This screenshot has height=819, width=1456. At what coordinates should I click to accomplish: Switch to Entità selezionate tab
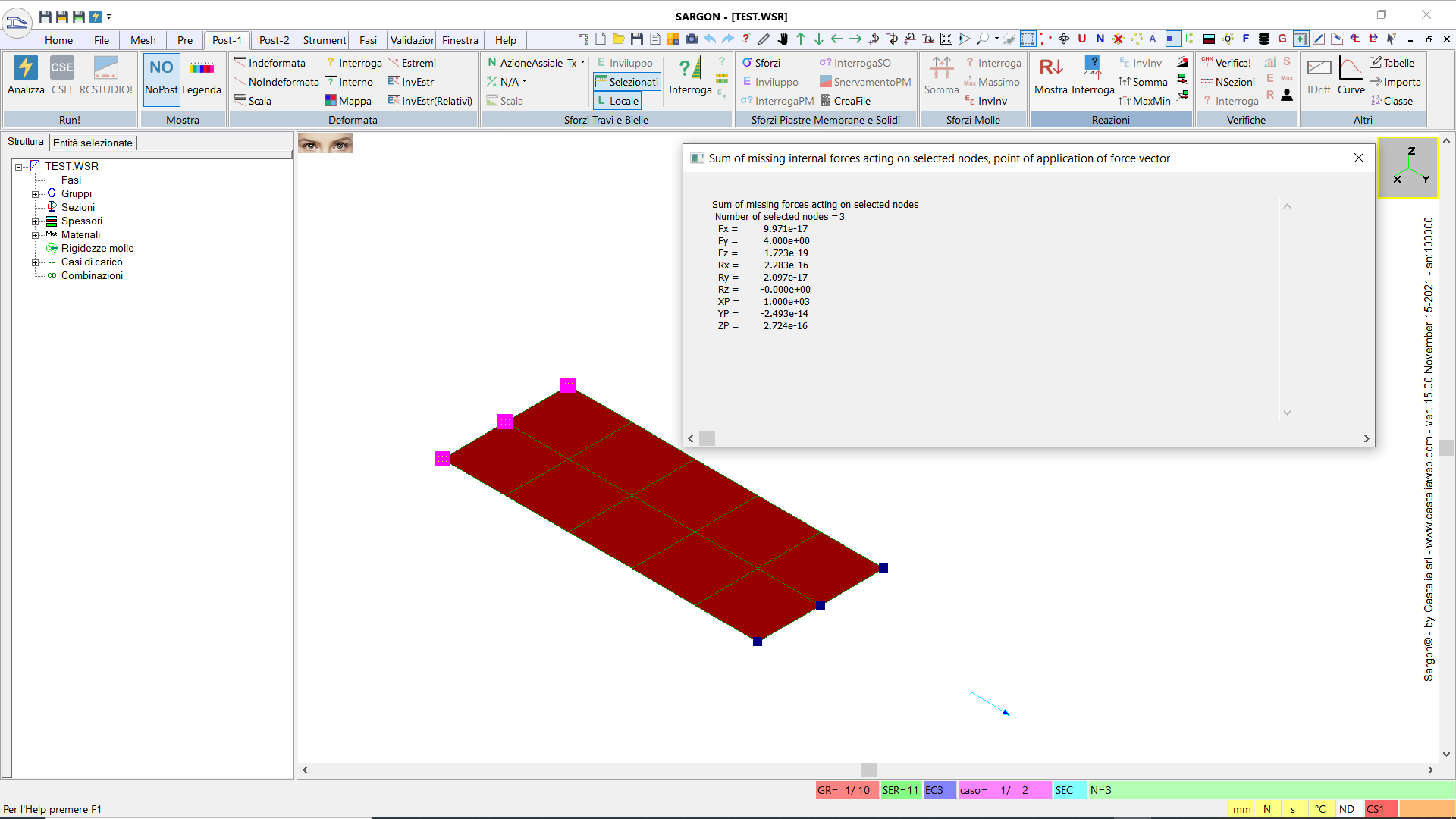click(93, 143)
